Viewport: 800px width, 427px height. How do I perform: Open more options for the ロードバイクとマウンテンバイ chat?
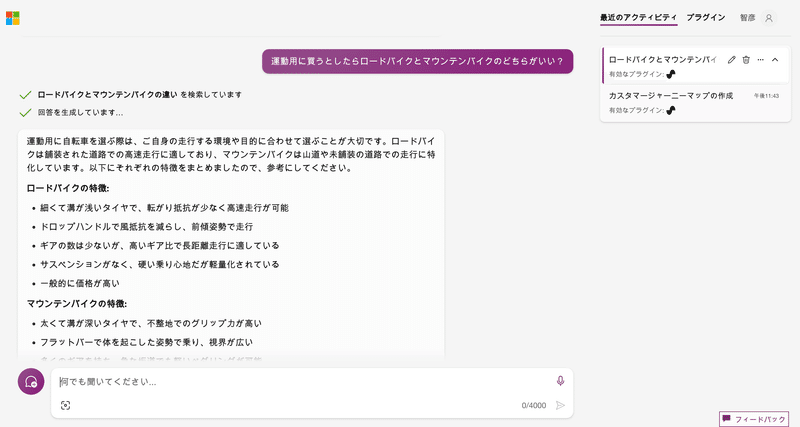[760, 60]
